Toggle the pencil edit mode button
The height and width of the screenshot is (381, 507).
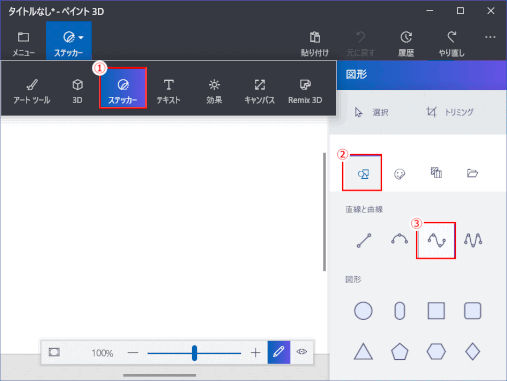coord(279,352)
